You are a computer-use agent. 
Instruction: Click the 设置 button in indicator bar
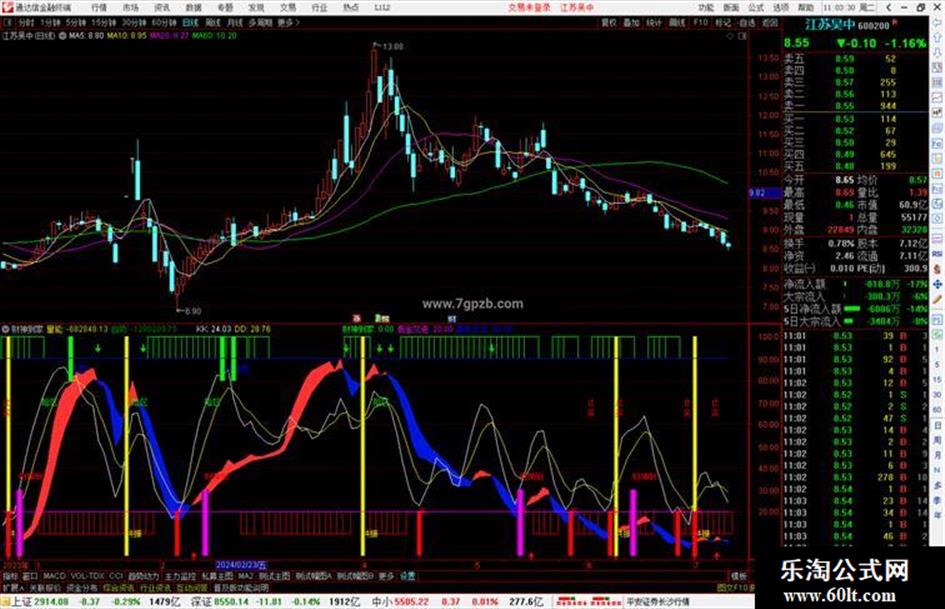click(407, 576)
